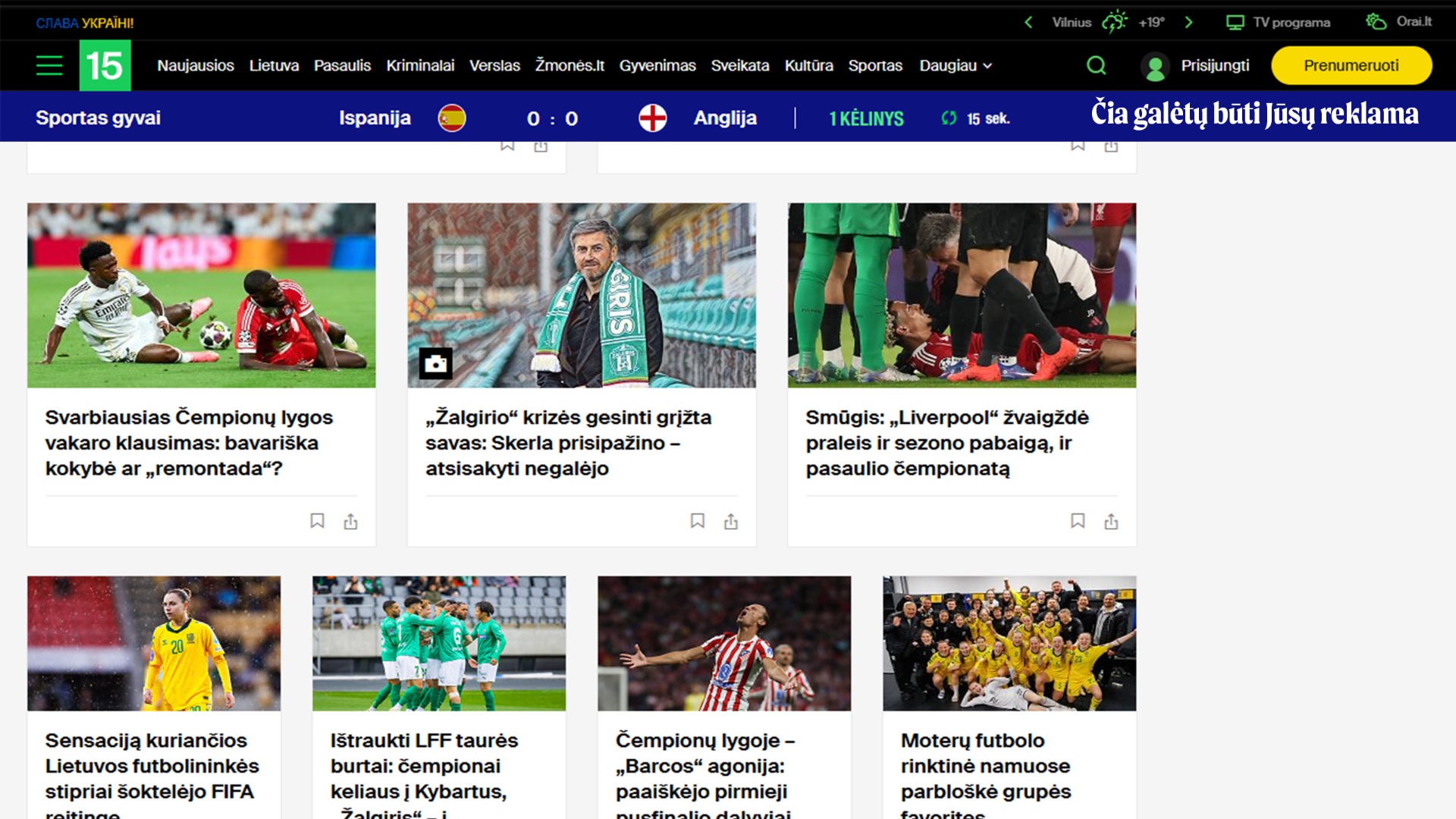This screenshot has height=819, width=1456.
Task: Open the TV programa link
Action: pyautogui.click(x=1279, y=22)
